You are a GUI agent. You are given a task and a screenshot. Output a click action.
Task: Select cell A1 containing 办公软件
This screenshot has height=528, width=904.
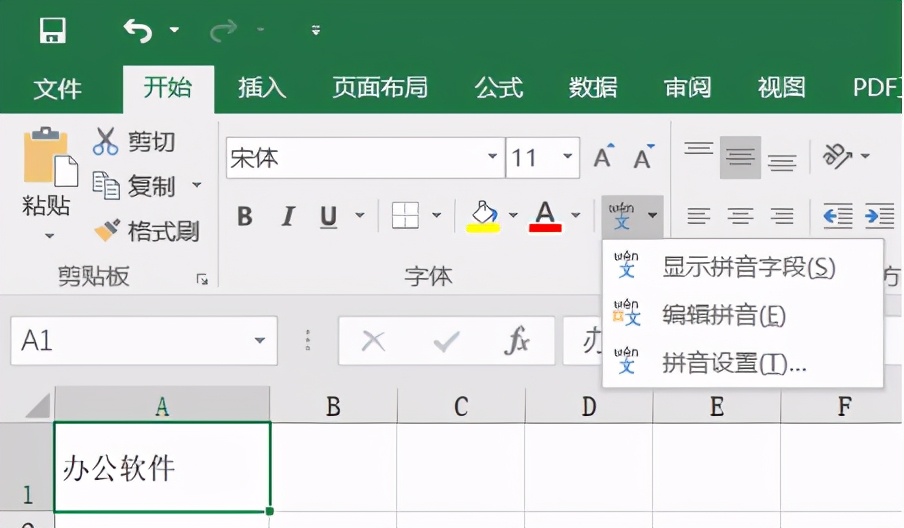(x=162, y=467)
